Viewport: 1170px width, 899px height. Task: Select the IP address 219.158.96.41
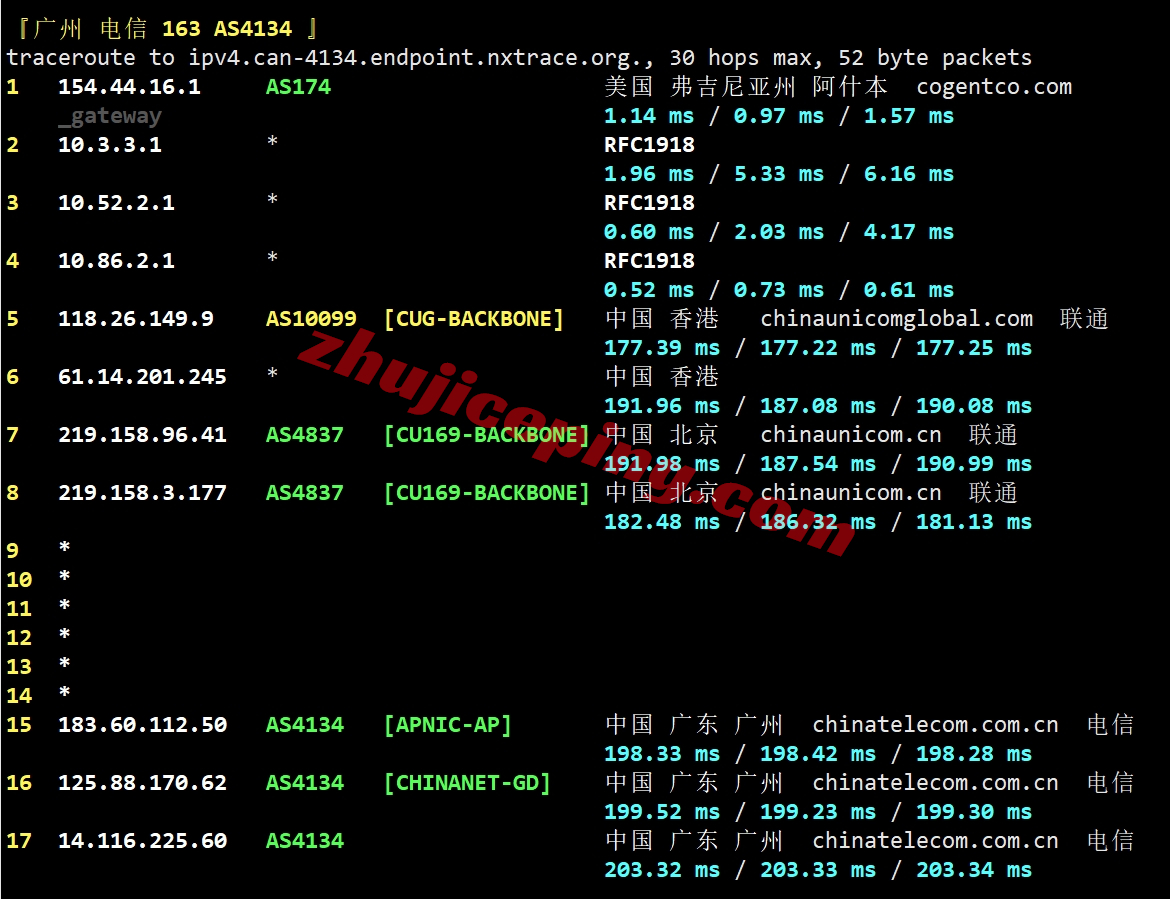[x=142, y=435]
